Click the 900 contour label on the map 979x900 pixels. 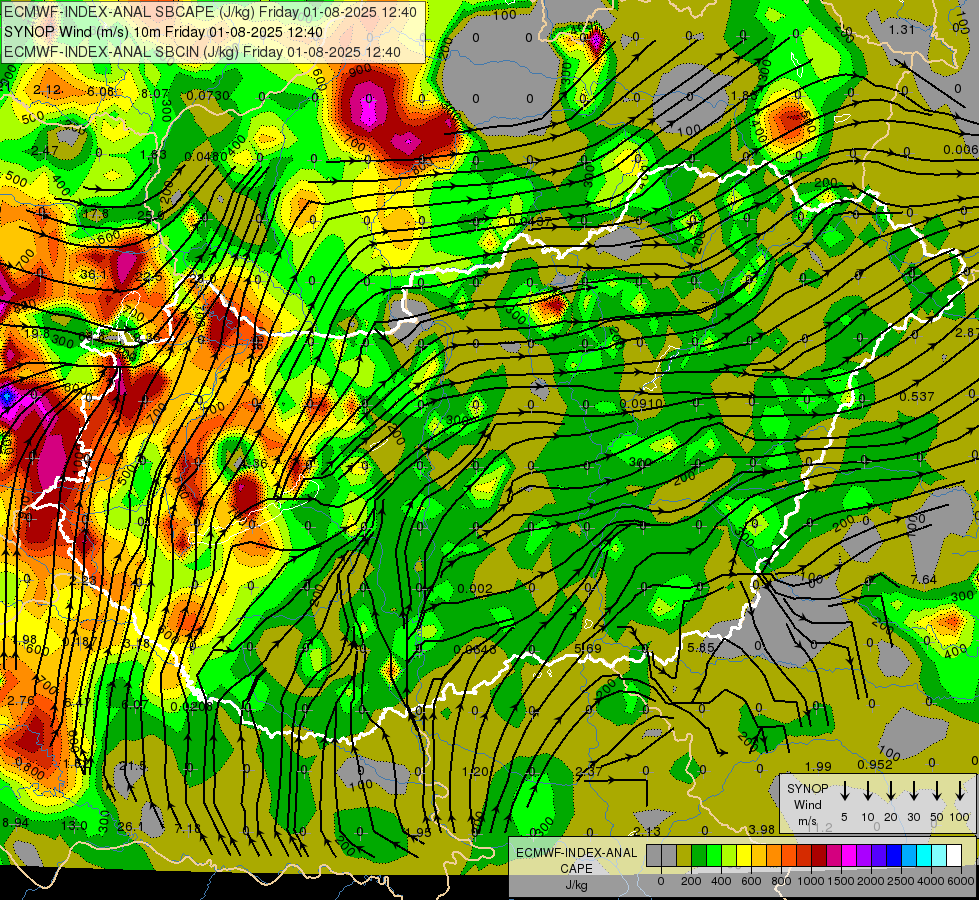360,71
